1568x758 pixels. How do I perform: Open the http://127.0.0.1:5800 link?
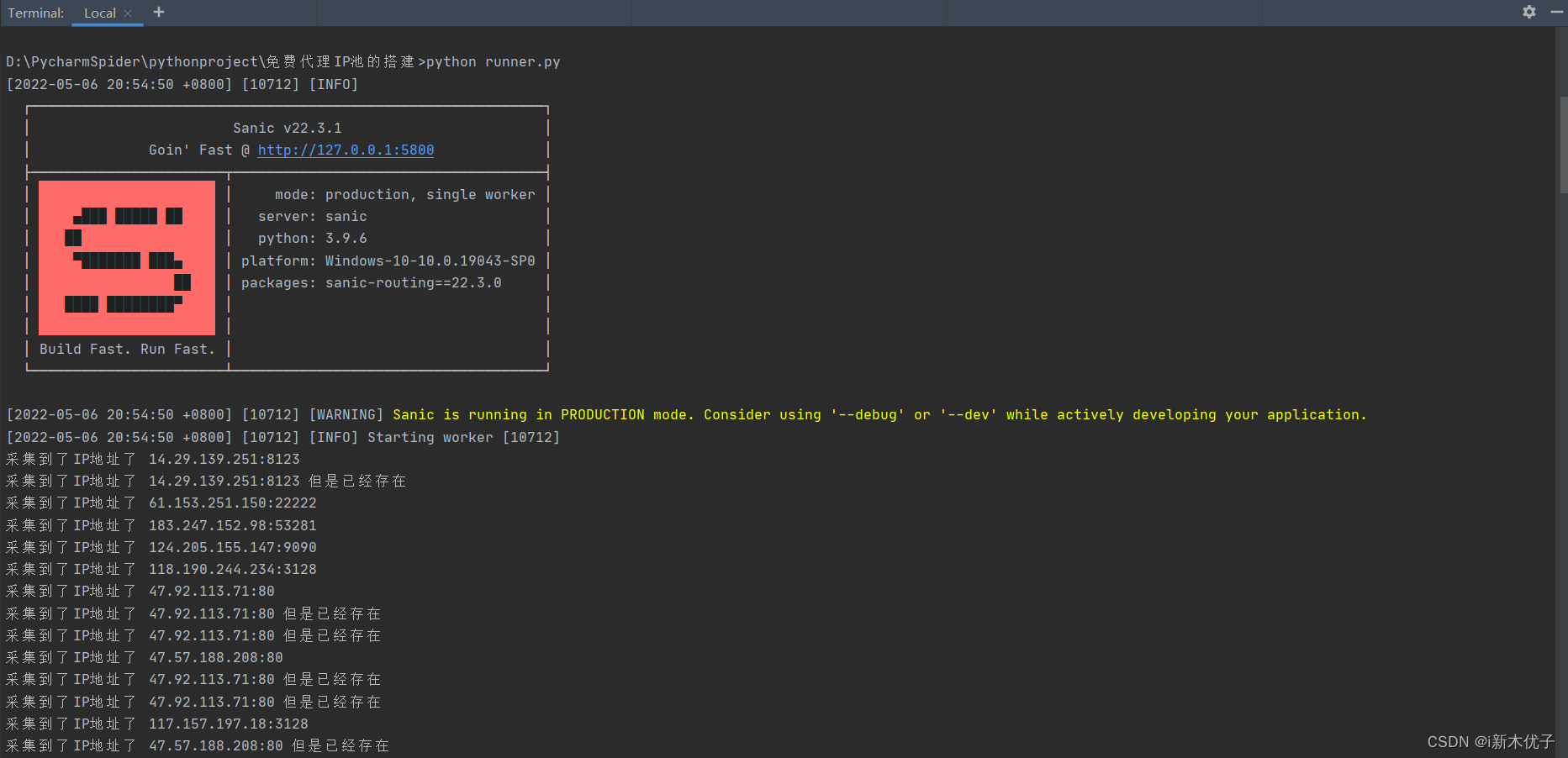(x=346, y=150)
